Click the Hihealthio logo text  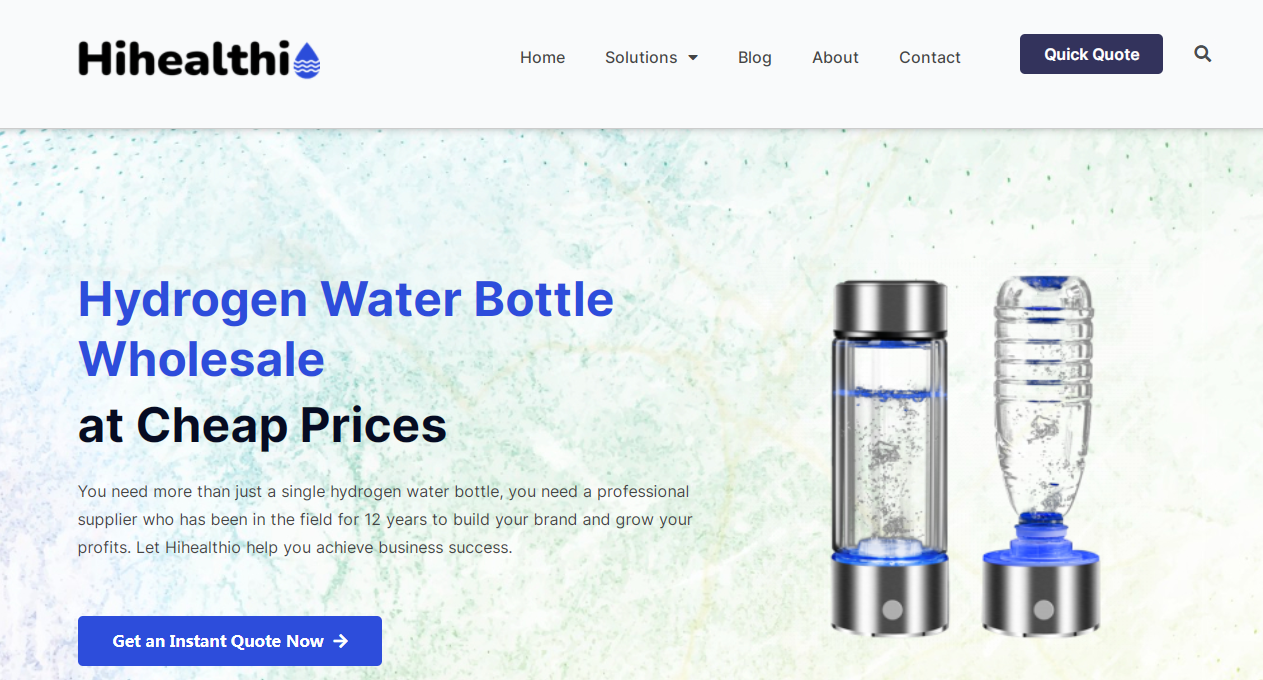click(x=184, y=59)
